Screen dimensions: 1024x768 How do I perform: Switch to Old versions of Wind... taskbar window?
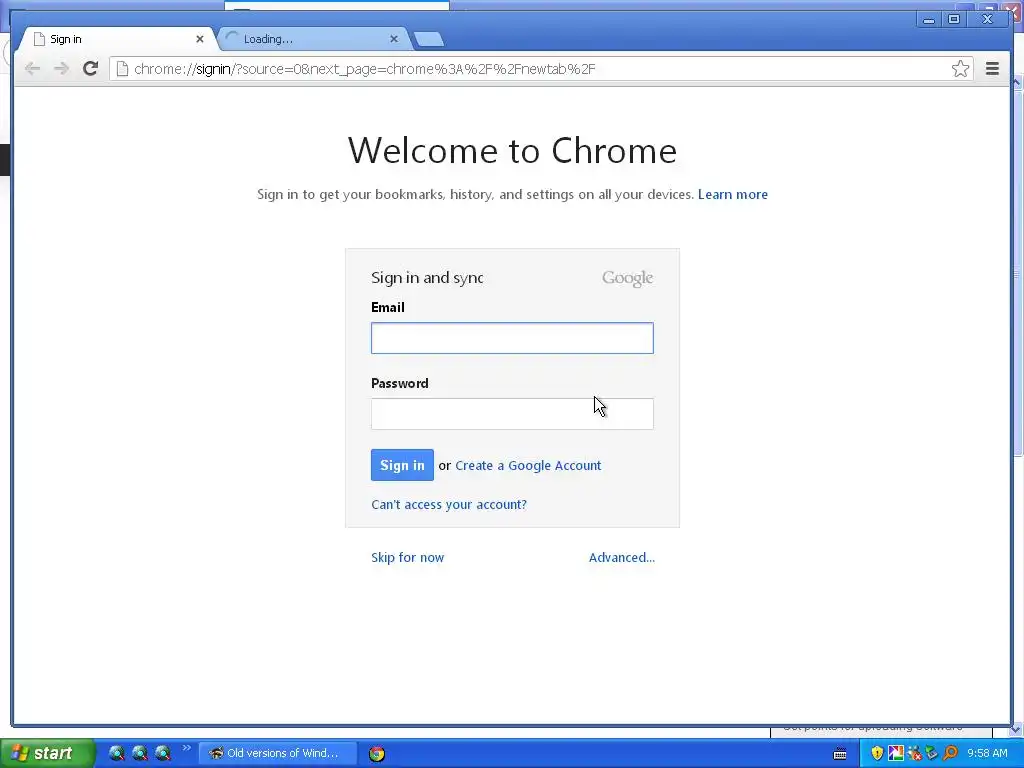pos(278,753)
